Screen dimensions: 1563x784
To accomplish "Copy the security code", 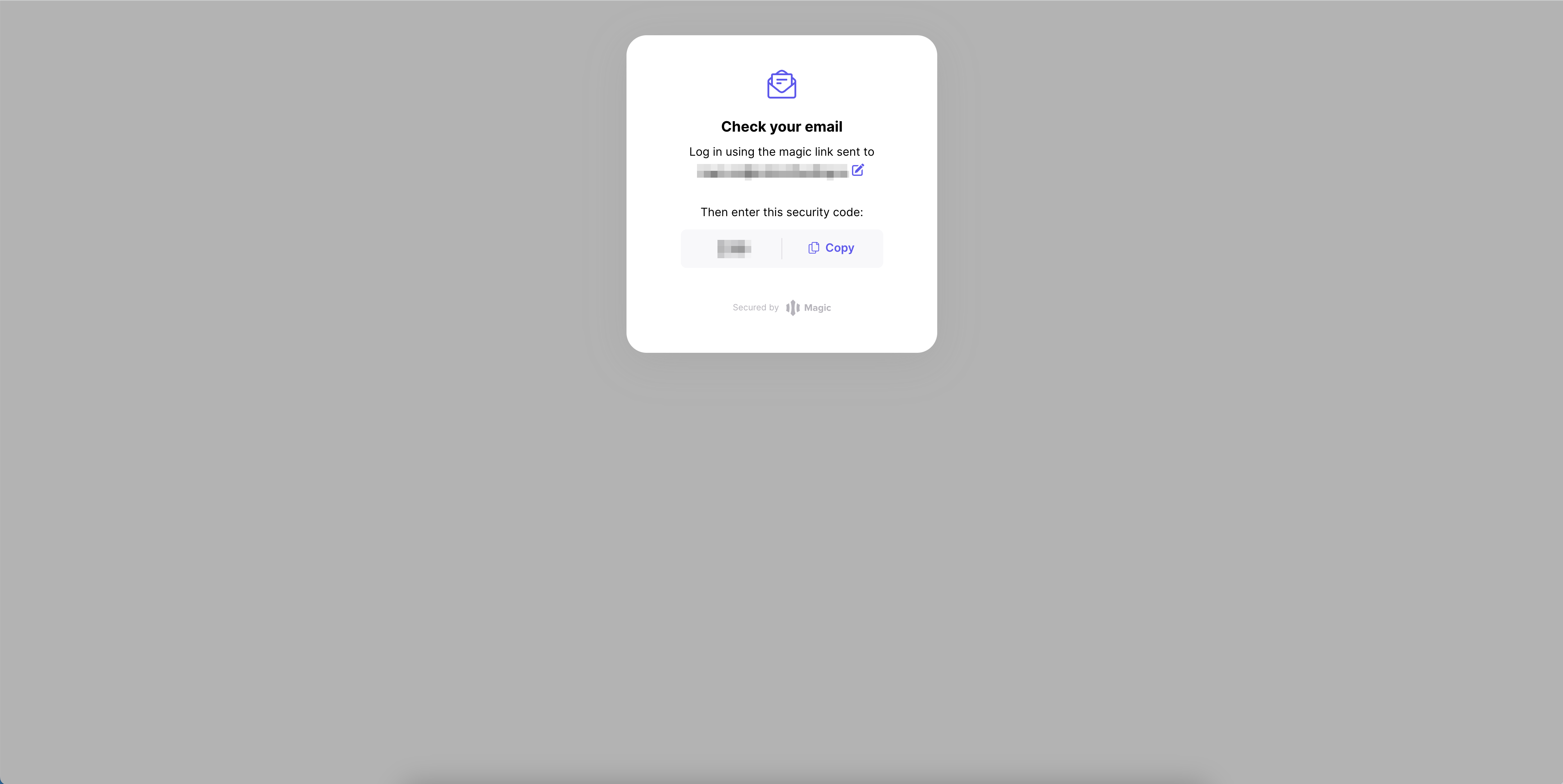I will 831,247.
